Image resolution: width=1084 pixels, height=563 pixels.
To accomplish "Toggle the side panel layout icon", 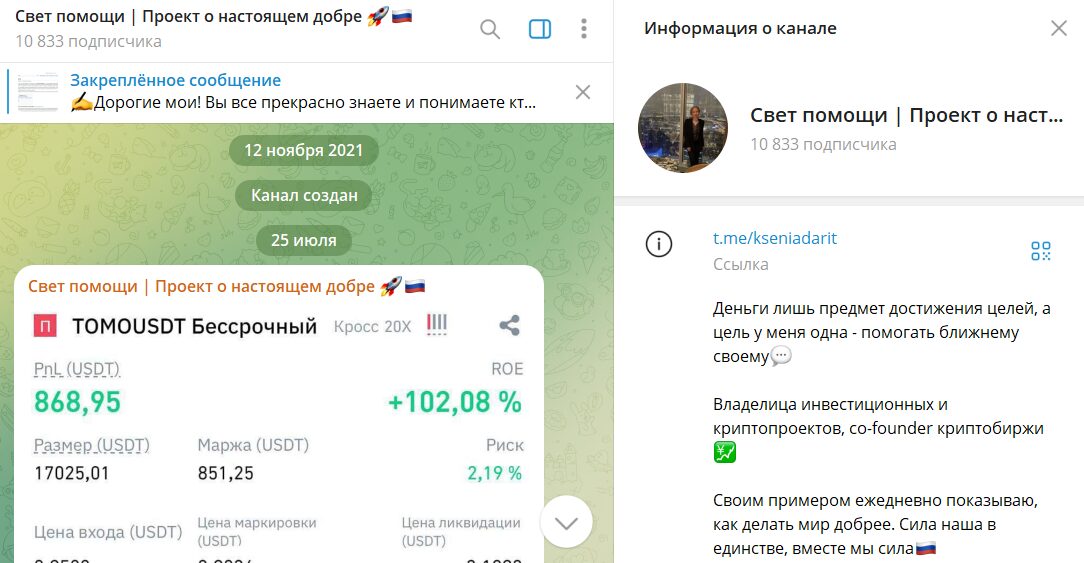I will click(x=540, y=29).
